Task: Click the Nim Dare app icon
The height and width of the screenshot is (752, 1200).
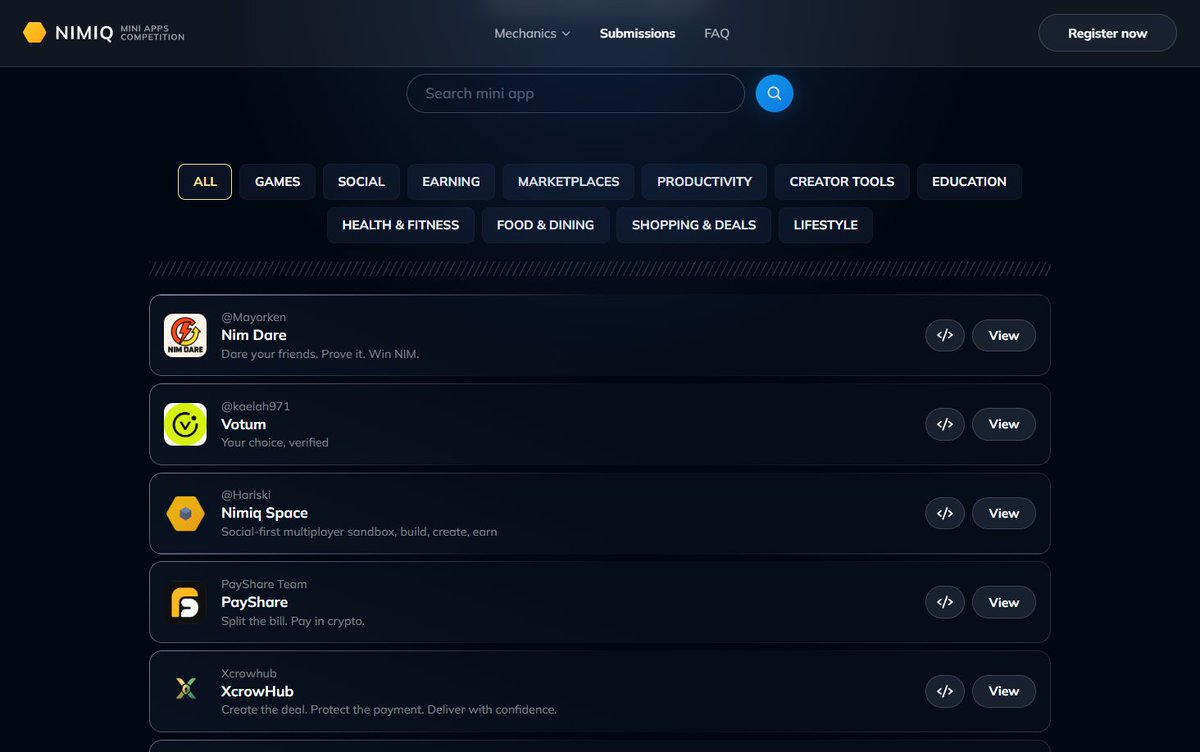Action: click(x=185, y=335)
